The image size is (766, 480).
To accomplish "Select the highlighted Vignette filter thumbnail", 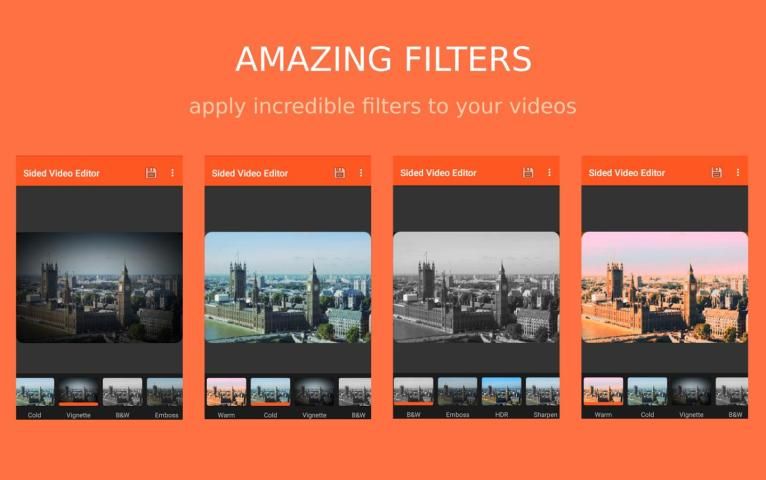I will point(78,392).
